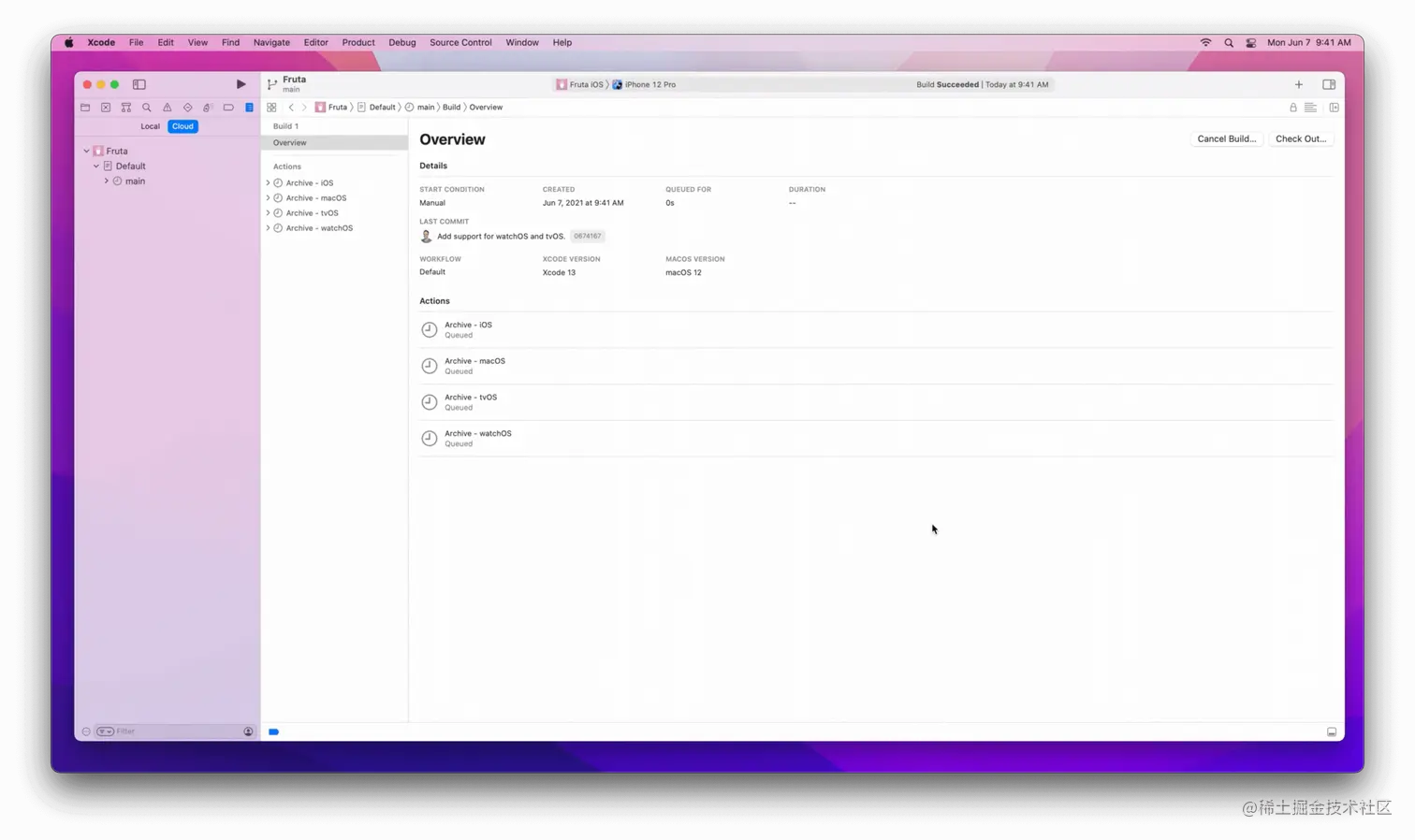The image size is (1415, 840).
Task: Select main branch in the navigator
Action: (x=135, y=181)
